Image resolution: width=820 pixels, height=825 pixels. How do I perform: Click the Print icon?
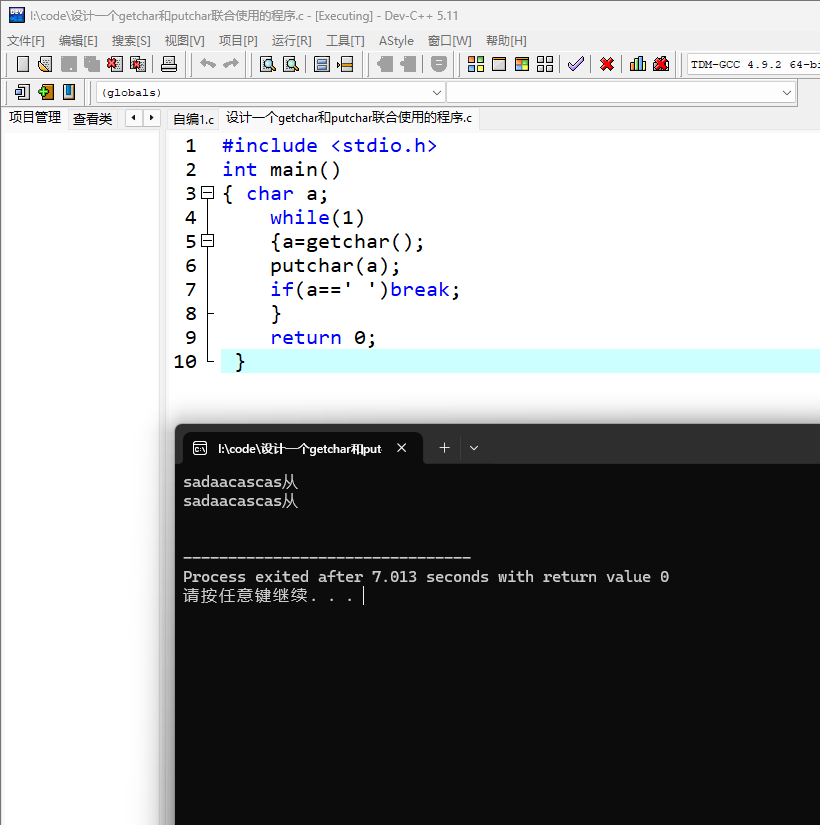point(169,64)
